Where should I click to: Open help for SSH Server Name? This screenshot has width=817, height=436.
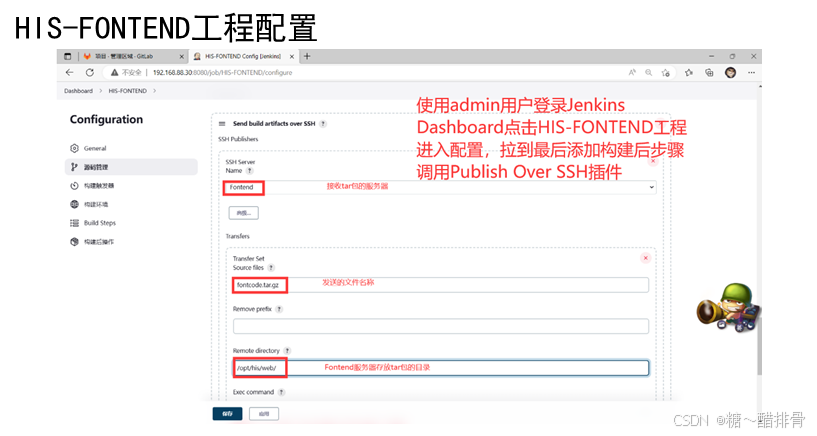point(250,171)
